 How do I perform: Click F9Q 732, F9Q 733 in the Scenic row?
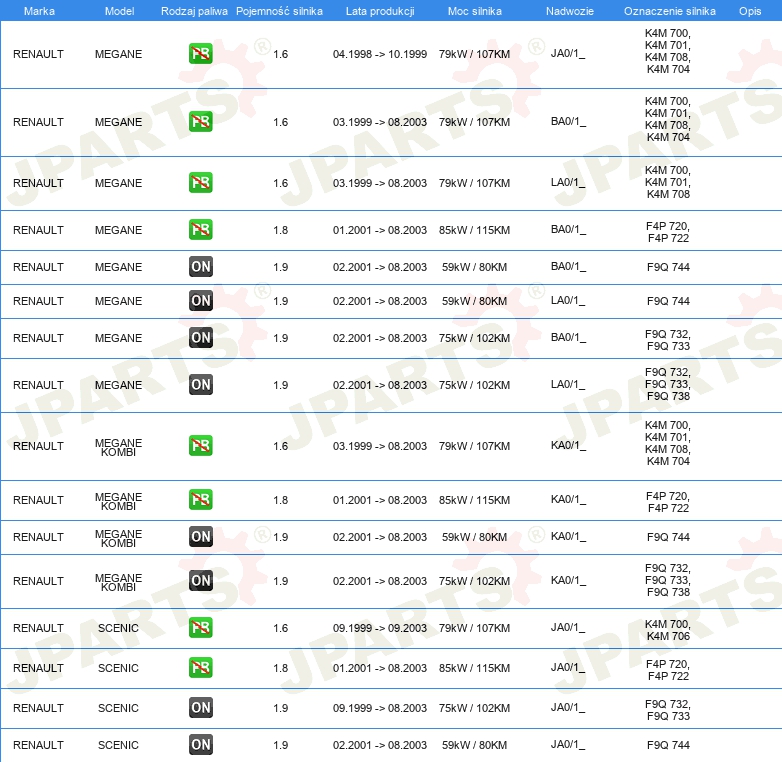[x=668, y=710]
